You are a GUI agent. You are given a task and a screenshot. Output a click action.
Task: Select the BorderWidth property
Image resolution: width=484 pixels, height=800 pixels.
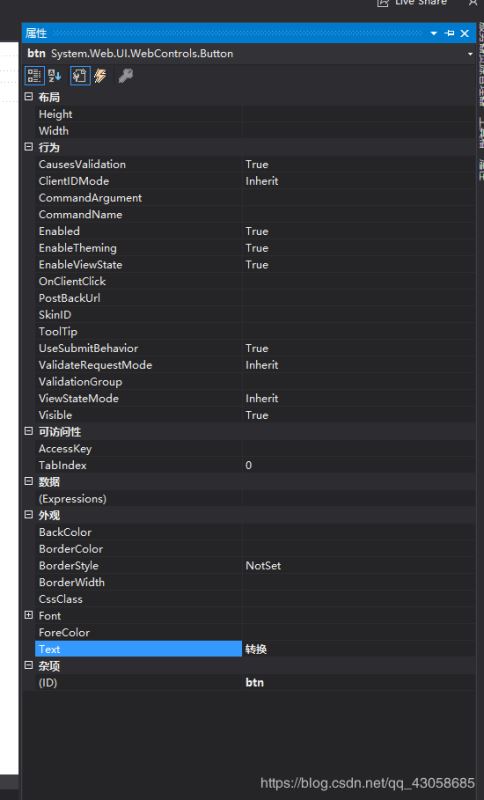[x=72, y=583]
